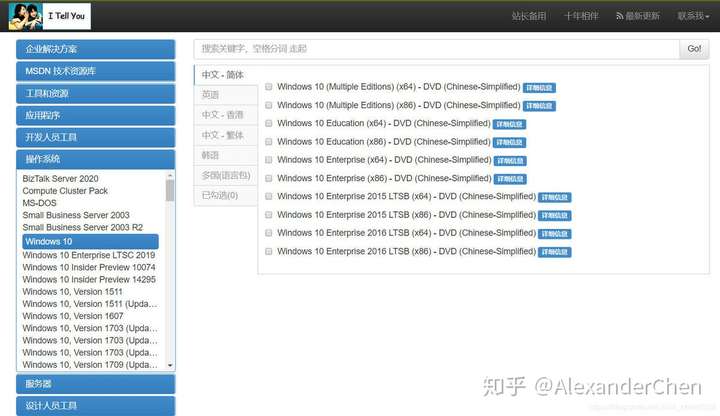Check Windows 10 Multiple Editions x86 checkbox
The width and height of the screenshot is (720, 416).
pos(269,105)
